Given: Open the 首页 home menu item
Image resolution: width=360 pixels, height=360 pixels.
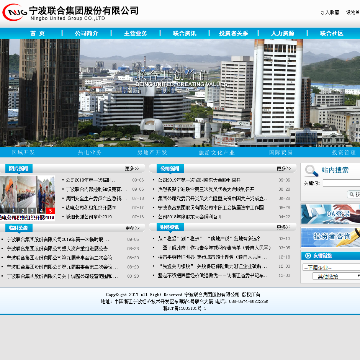Looking at the screenshot, I should tap(37, 33).
